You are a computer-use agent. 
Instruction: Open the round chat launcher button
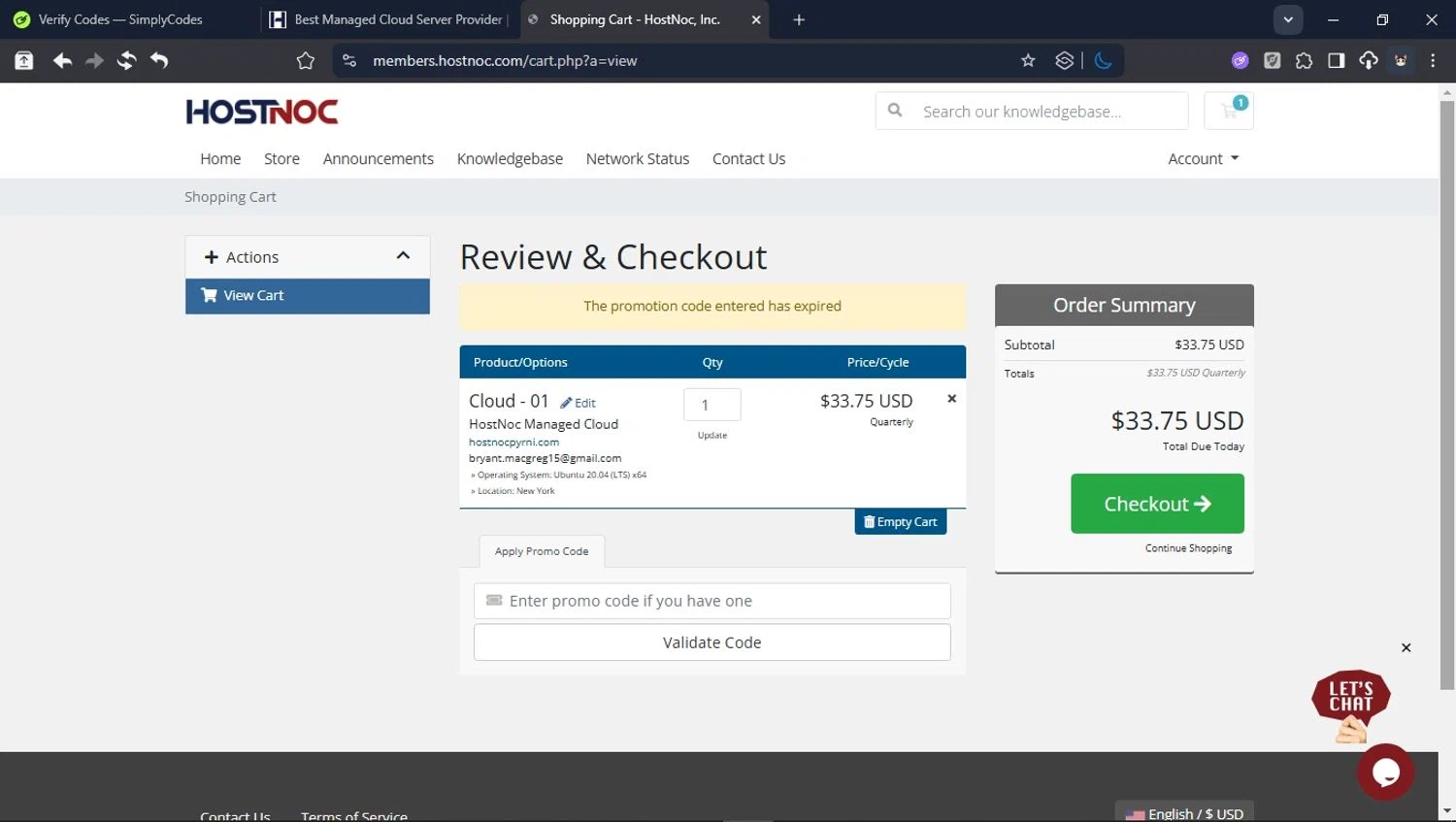pos(1385,773)
